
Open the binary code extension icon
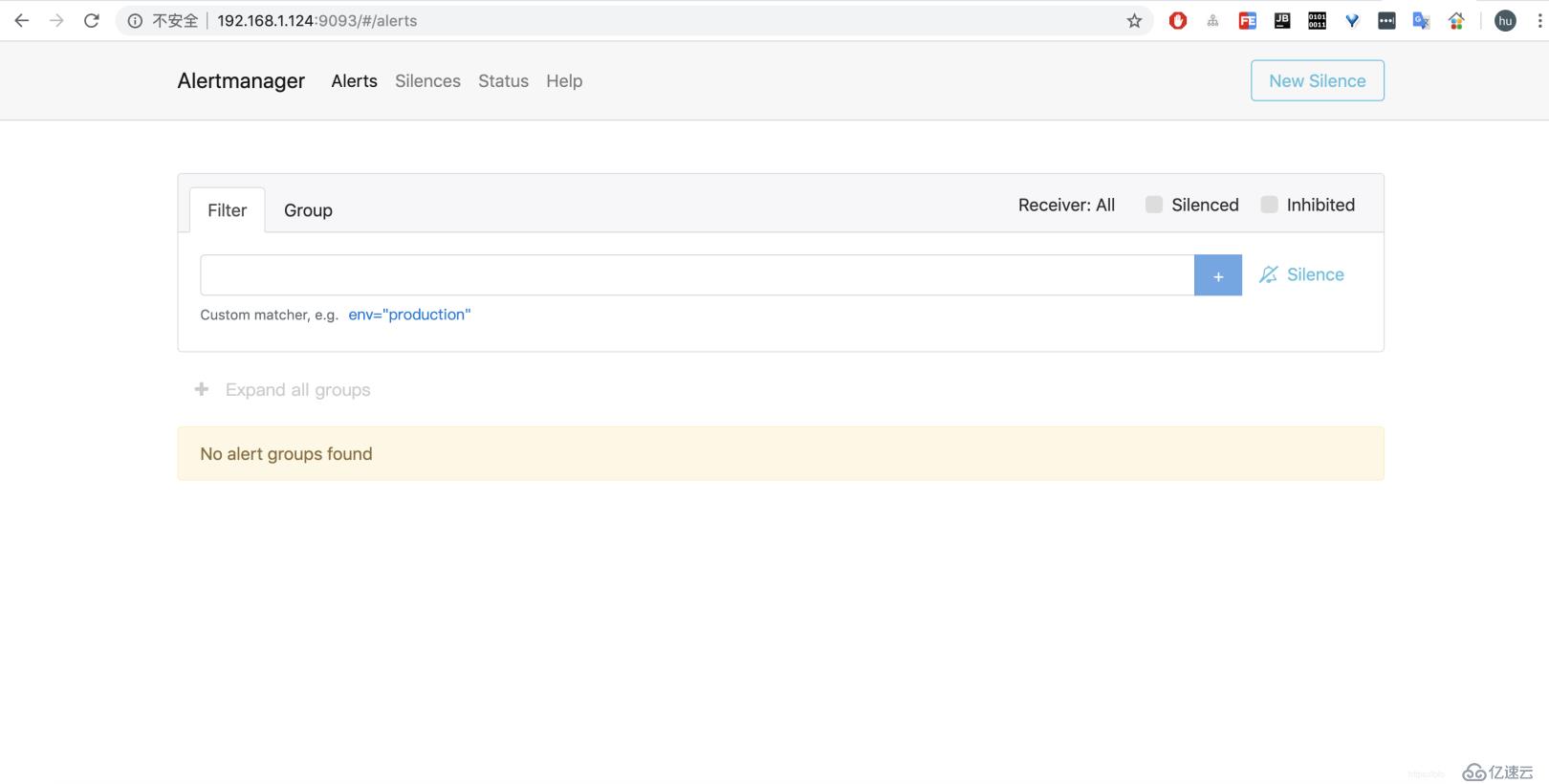click(x=1317, y=20)
